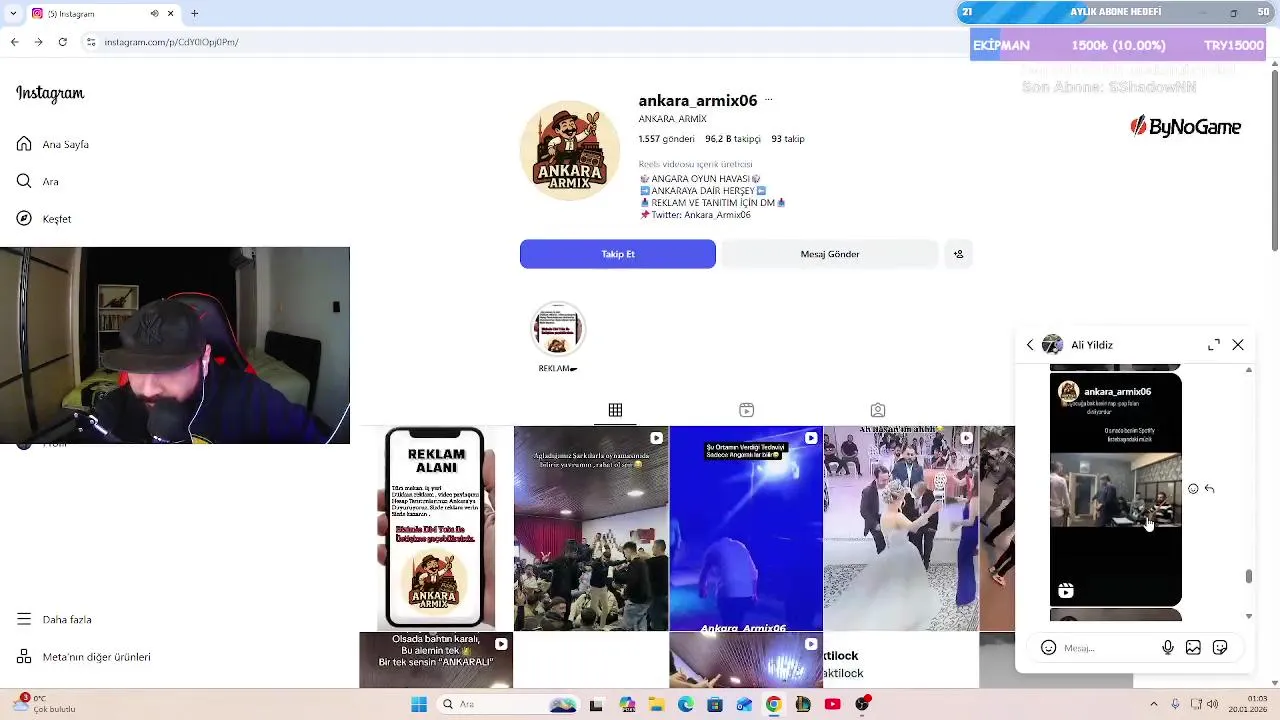Open the wedding couple reel thumbnail
The image size is (1280, 720).
[x=901, y=528]
